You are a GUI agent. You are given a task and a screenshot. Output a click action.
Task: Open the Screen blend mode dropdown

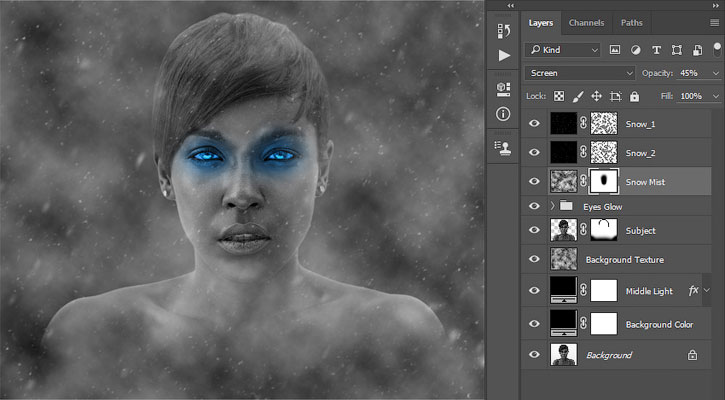pyautogui.click(x=580, y=73)
